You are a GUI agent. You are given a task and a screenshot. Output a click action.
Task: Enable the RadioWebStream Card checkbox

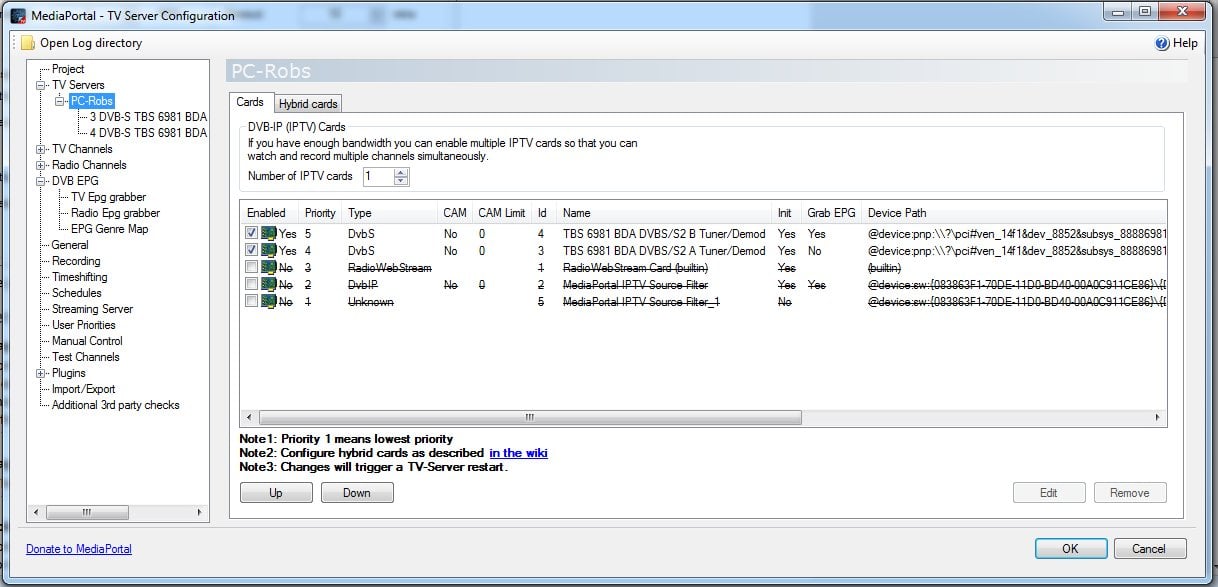(251, 268)
